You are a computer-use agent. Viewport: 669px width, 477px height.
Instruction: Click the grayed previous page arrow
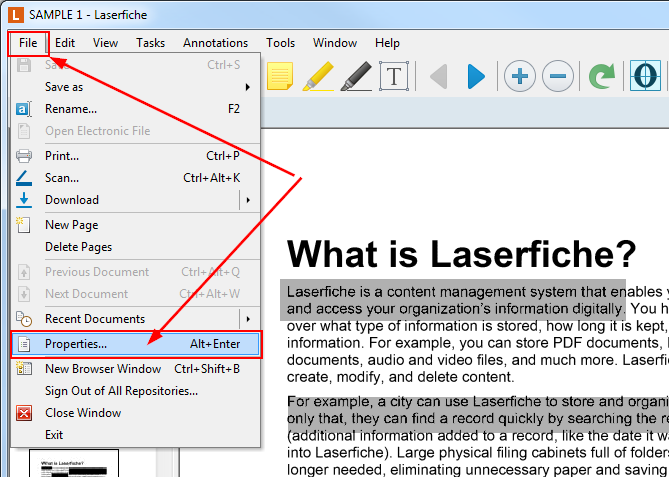pos(439,77)
